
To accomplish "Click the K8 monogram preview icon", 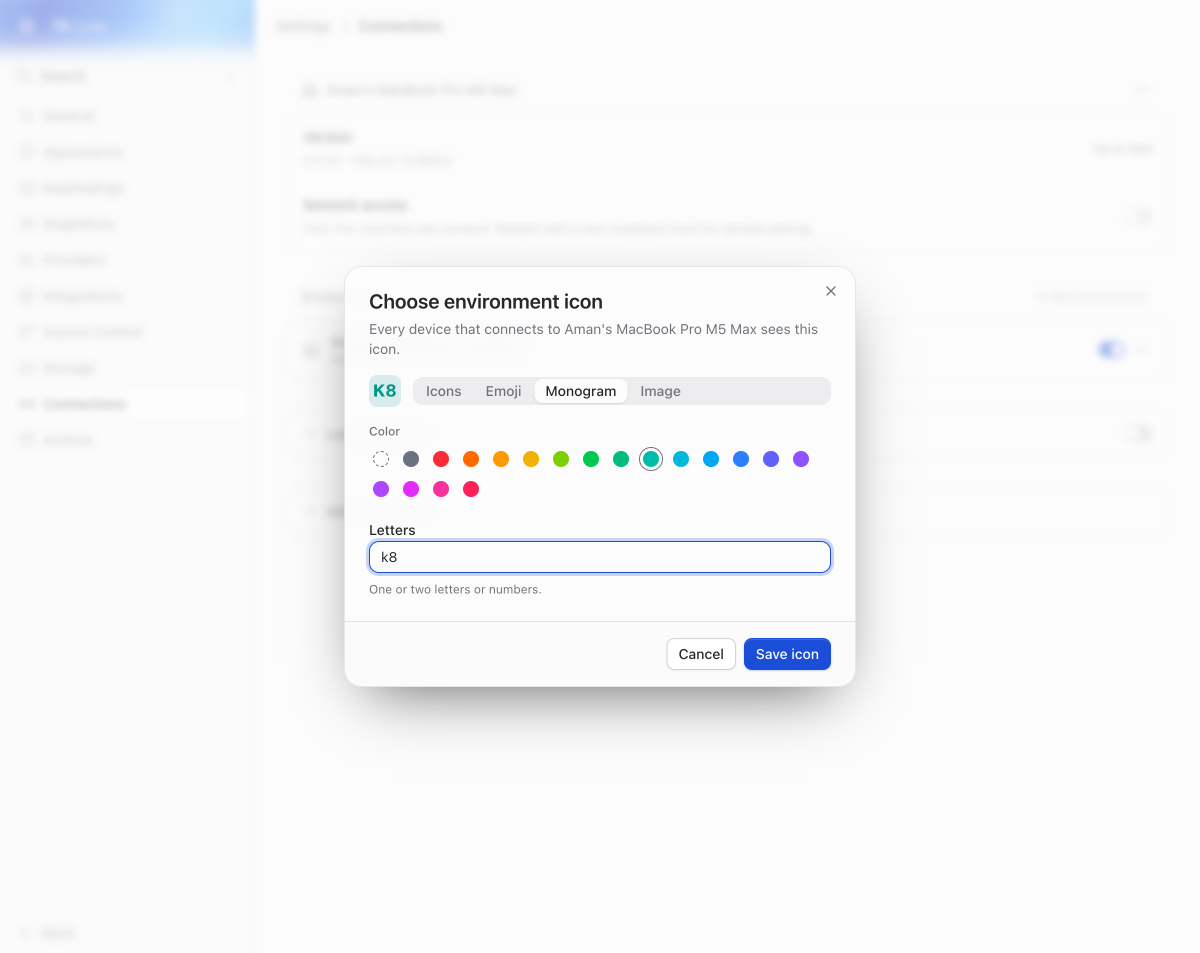I will [385, 391].
